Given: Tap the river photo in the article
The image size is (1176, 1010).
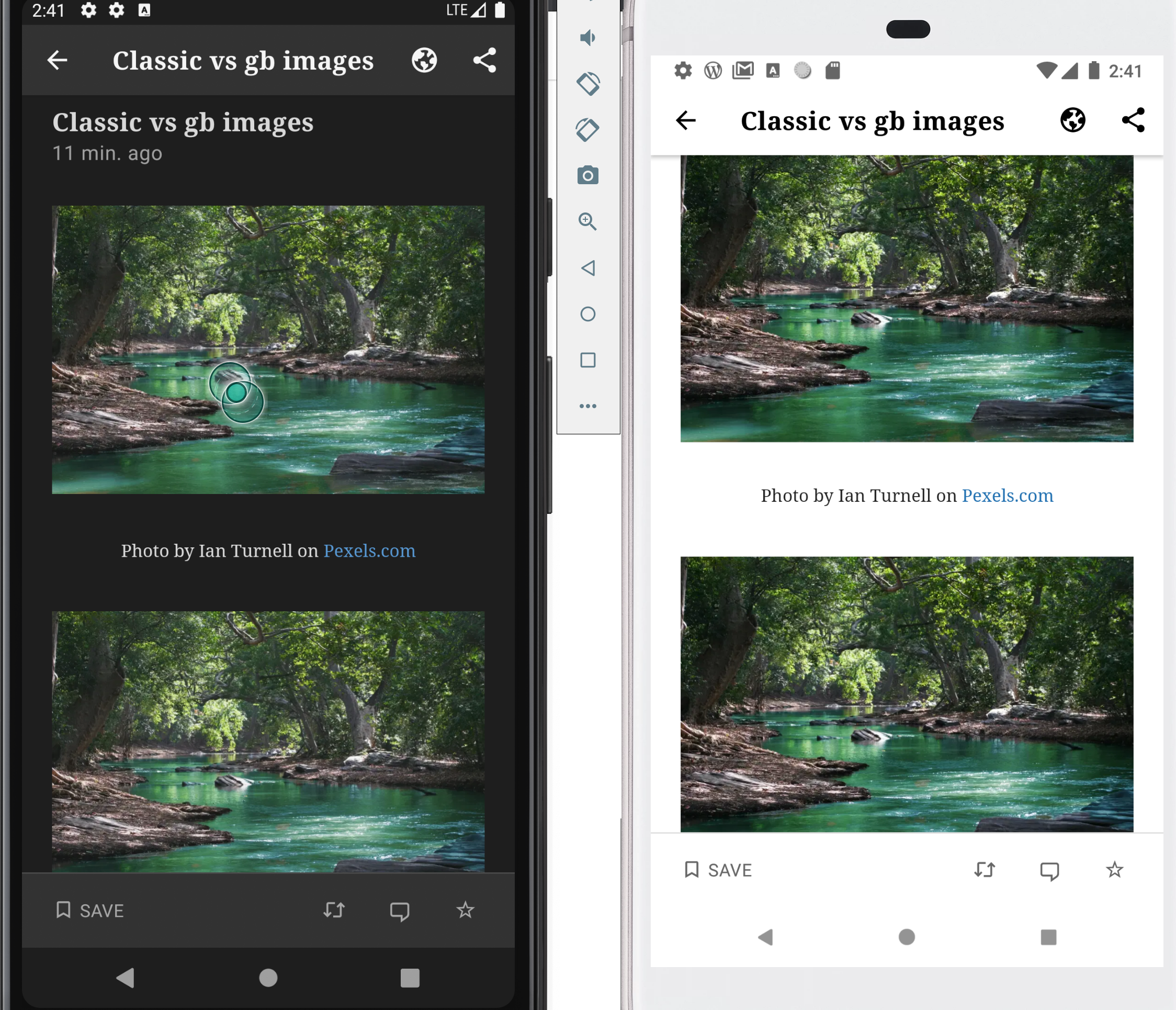Looking at the screenshot, I should tap(268, 349).
